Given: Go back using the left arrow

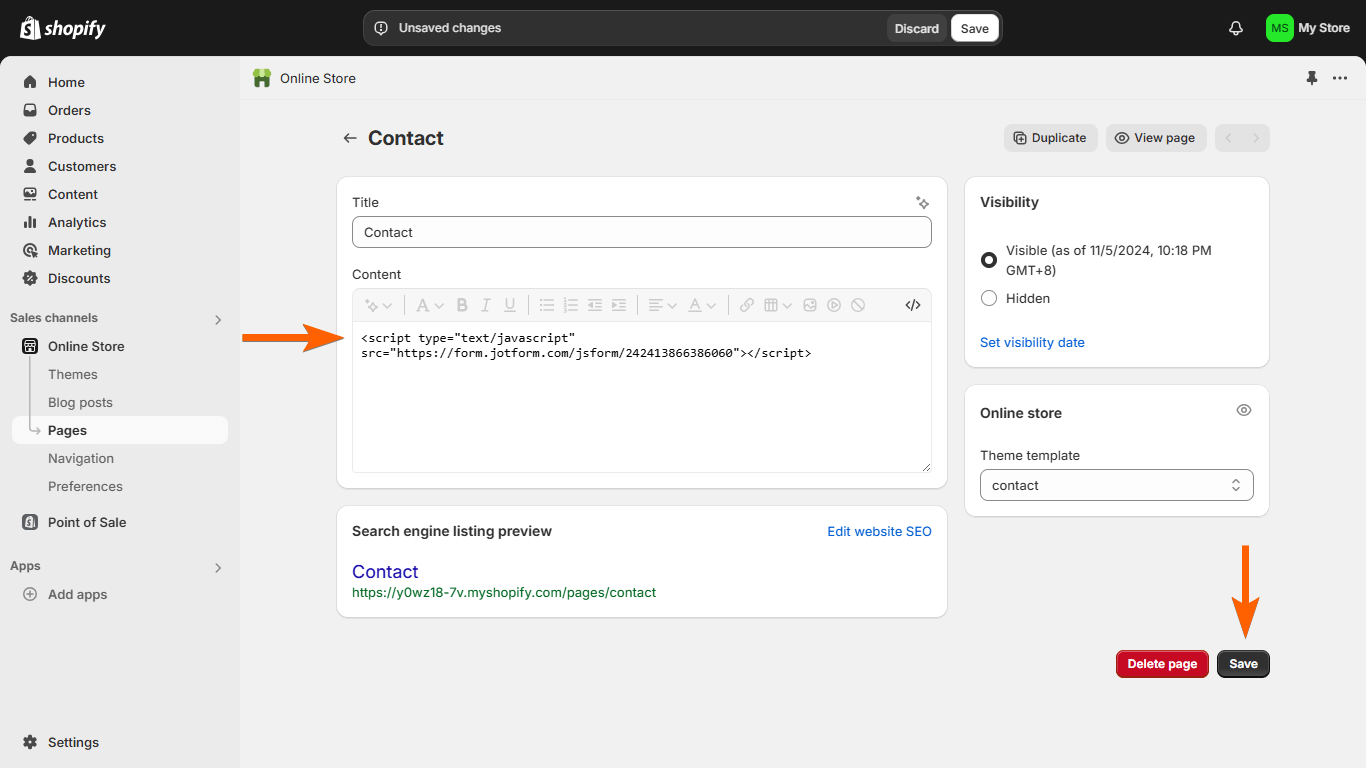Looking at the screenshot, I should (350, 138).
